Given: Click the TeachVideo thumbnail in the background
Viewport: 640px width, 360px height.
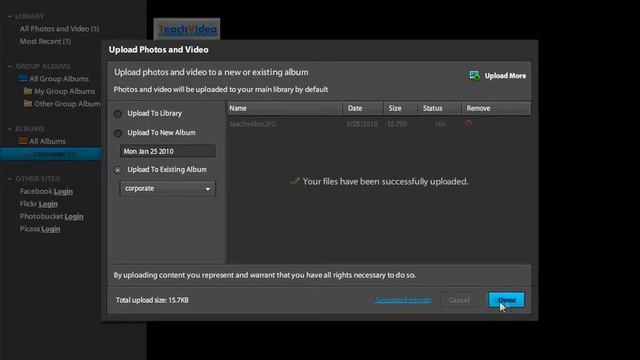Looking at the screenshot, I should point(187,29).
